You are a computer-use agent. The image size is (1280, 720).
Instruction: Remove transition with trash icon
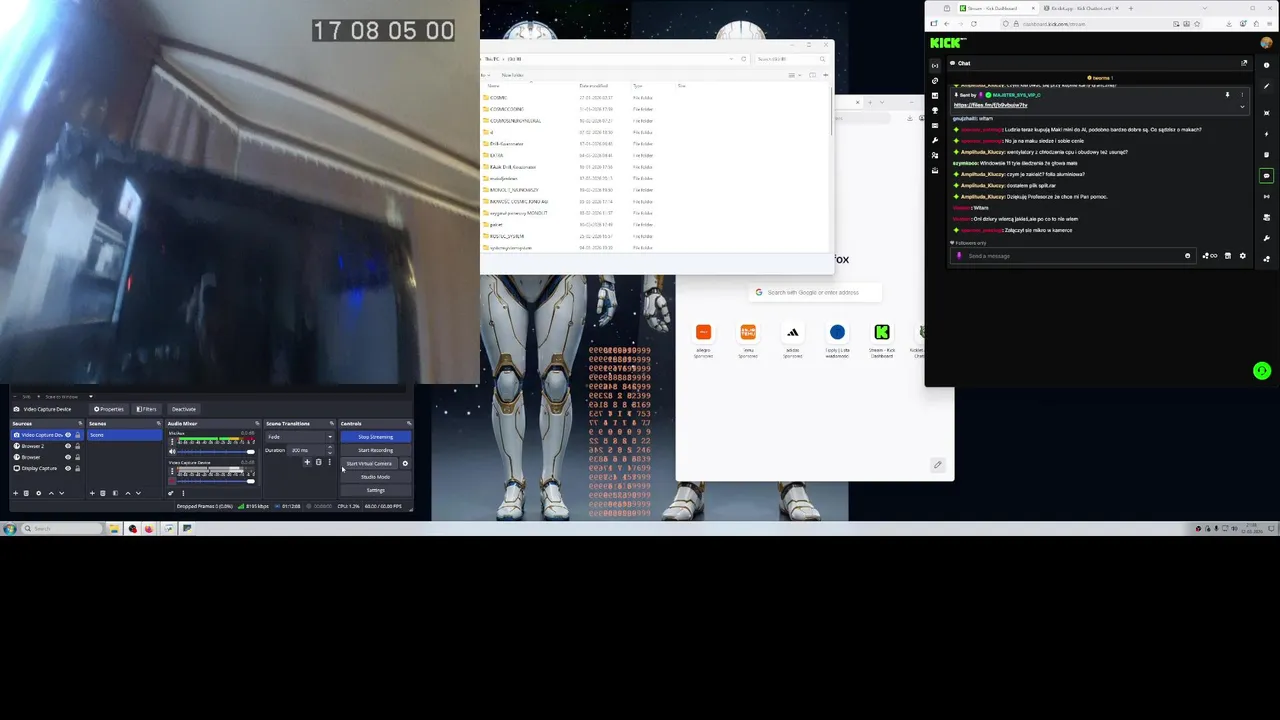tap(318, 462)
